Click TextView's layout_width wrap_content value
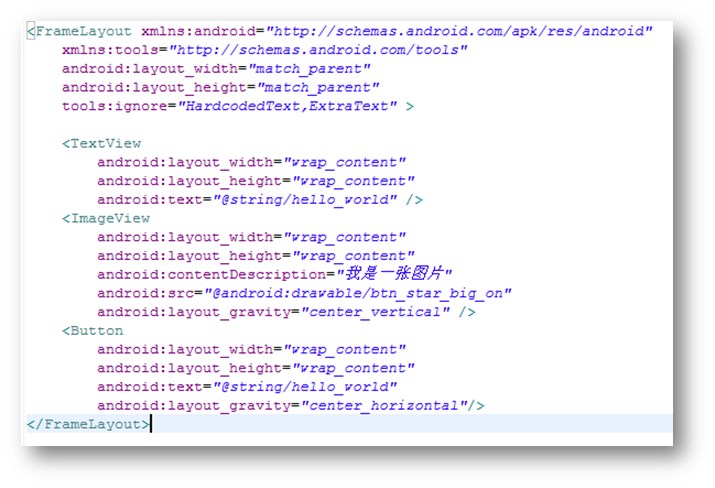The image size is (715, 488). click(344, 162)
